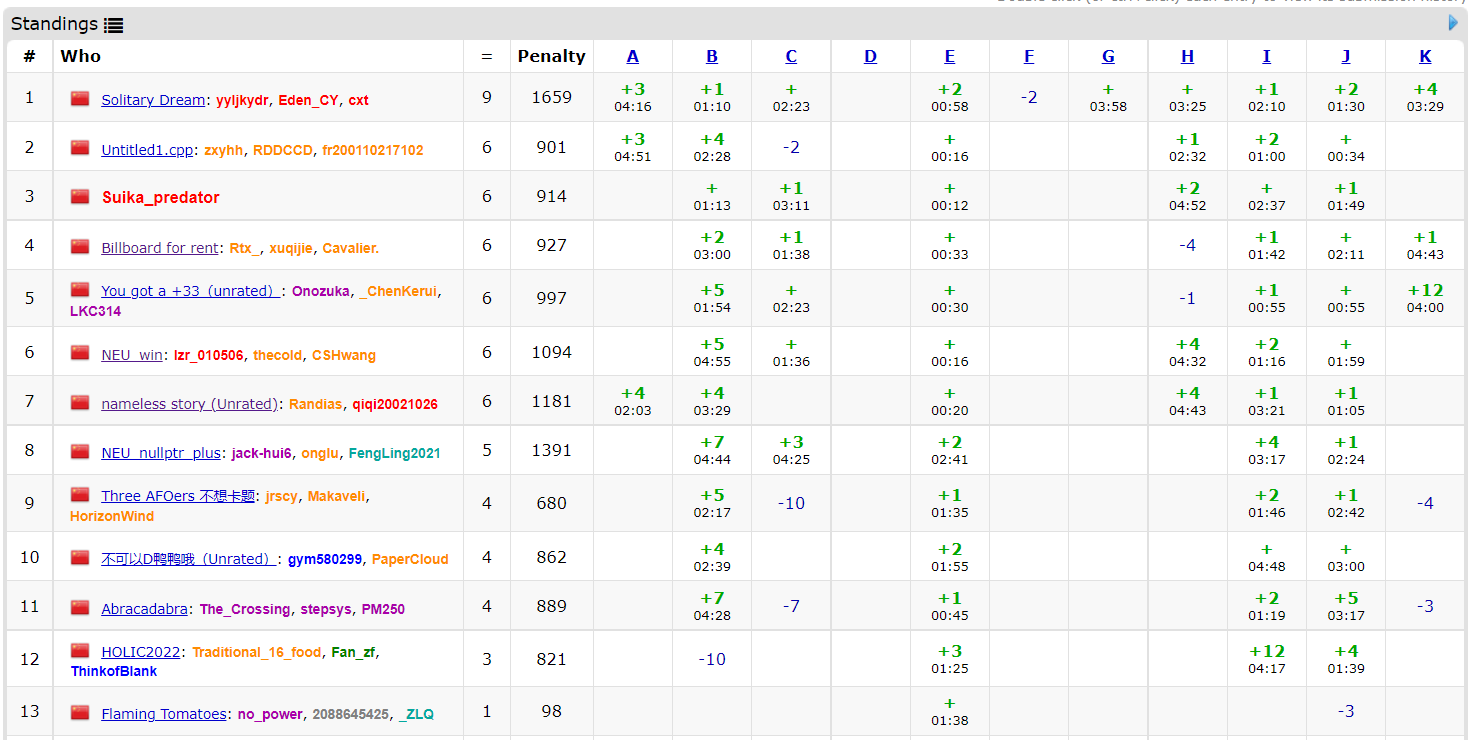Click the blue arrow at top right
This screenshot has width=1472, height=740.
1453,23
